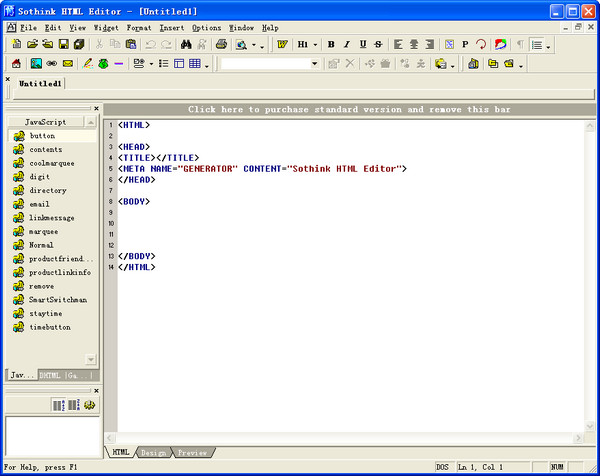Image resolution: width=600 pixels, height=476 pixels.
Task: Click the binoculars Find icon
Action: 186,45
